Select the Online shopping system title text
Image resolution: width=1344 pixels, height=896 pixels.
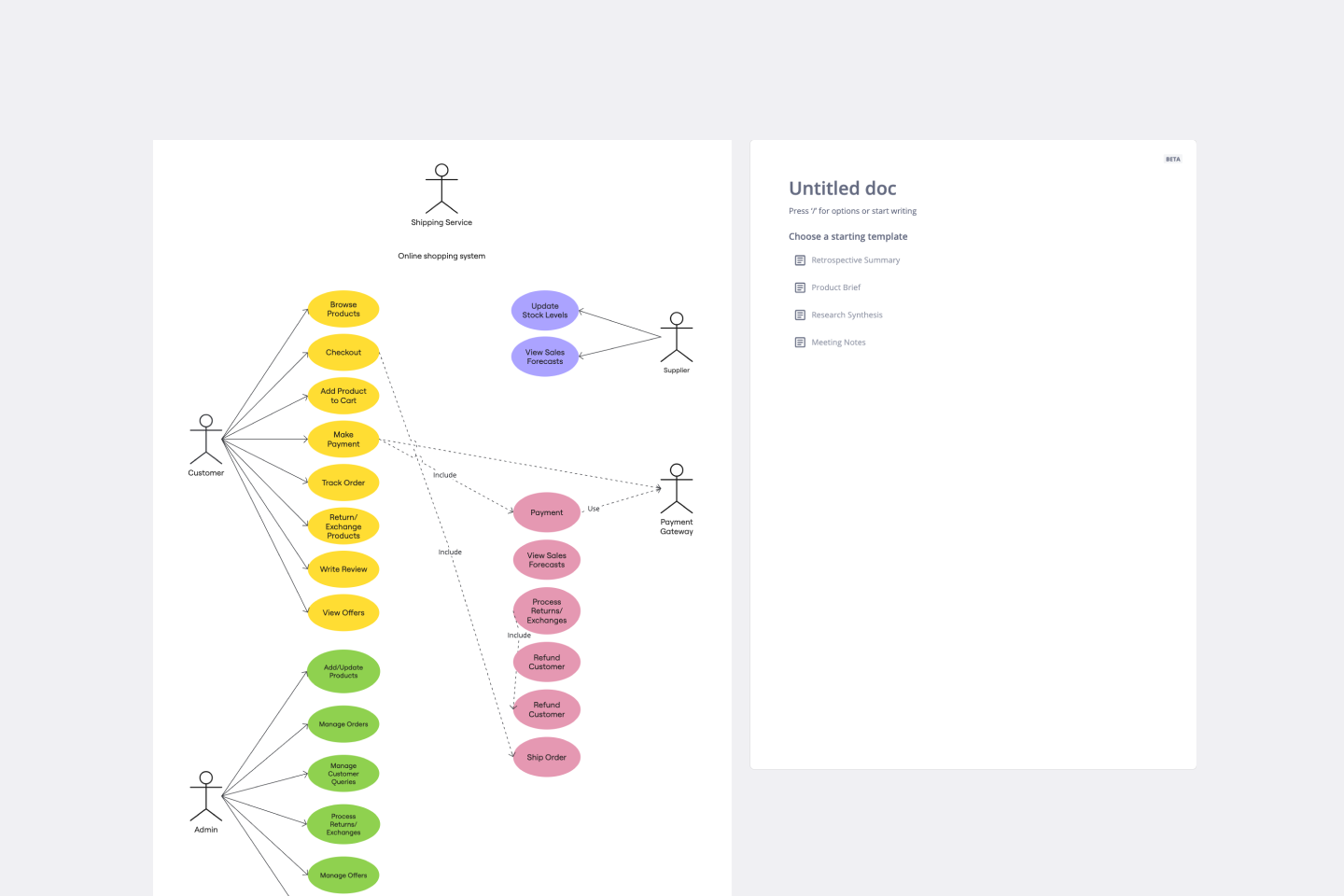[x=441, y=256]
